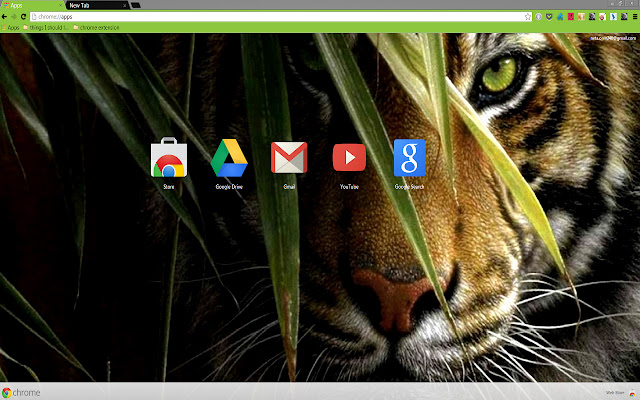Open the Chrome Web Store app

click(x=169, y=157)
